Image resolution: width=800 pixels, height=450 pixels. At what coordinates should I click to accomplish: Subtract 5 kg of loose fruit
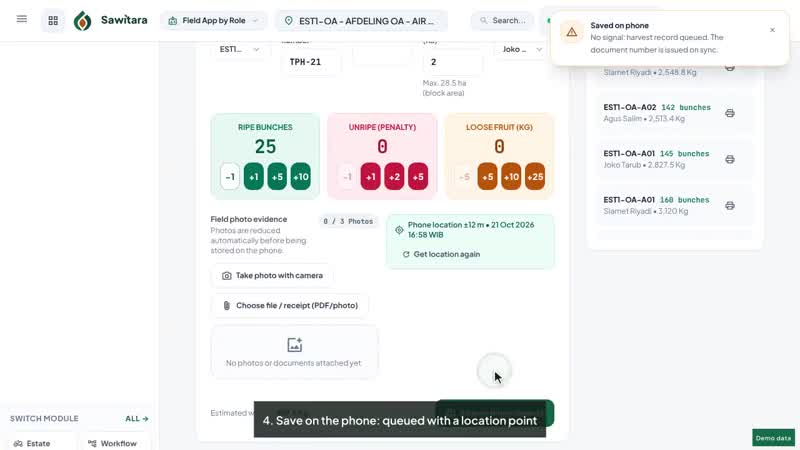pyautogui.click(x=464, y=177)
